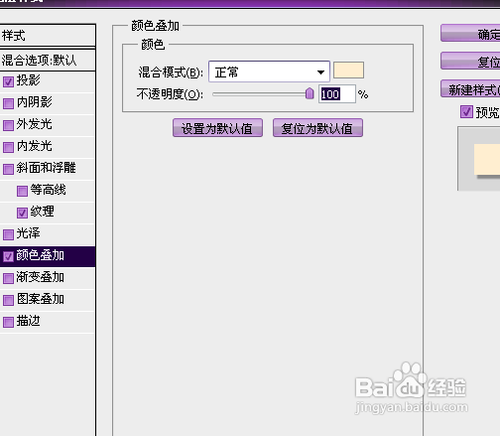This screenshot has width=500, height=436.
Task: Select the highlighted 颜色叠加 row label
Action: pyautogui.click(x=40, y=255)
